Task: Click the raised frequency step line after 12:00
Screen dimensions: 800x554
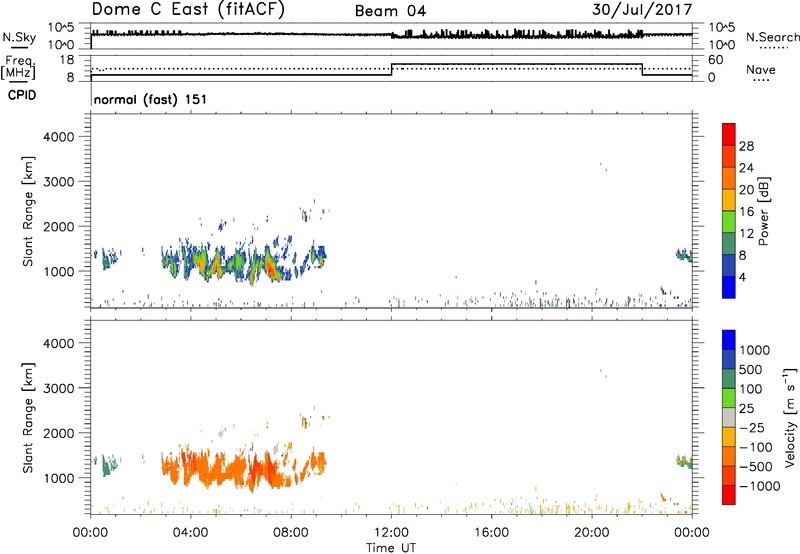Action: click(x=517, y=64)
